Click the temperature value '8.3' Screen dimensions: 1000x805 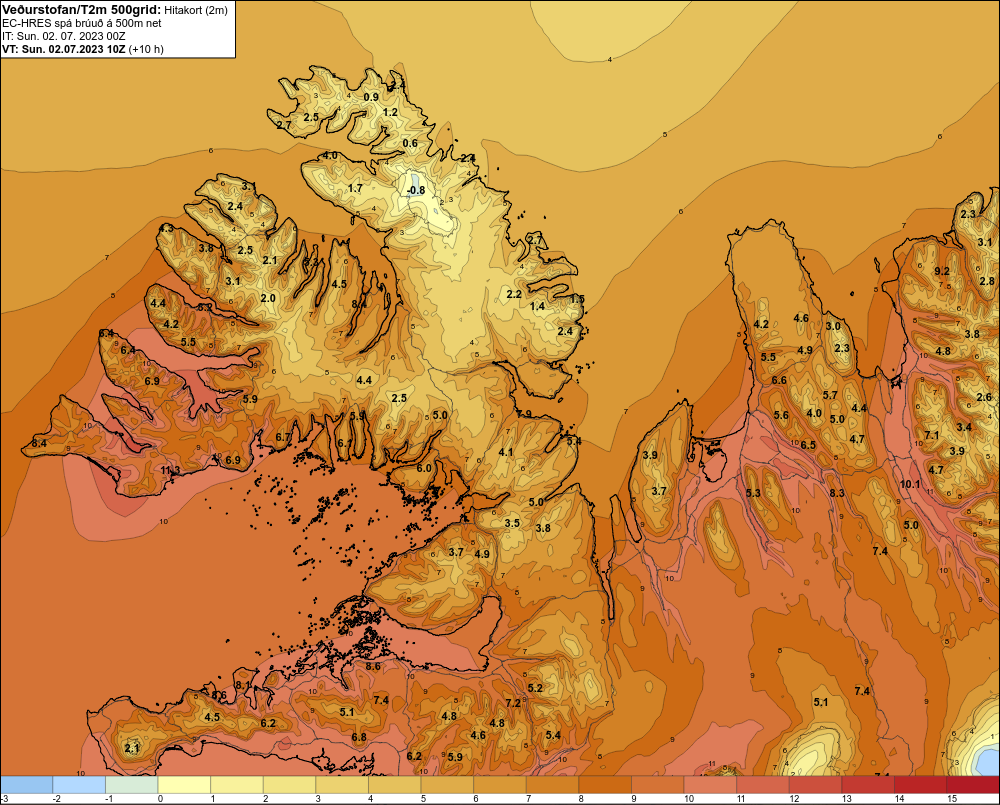837,493
